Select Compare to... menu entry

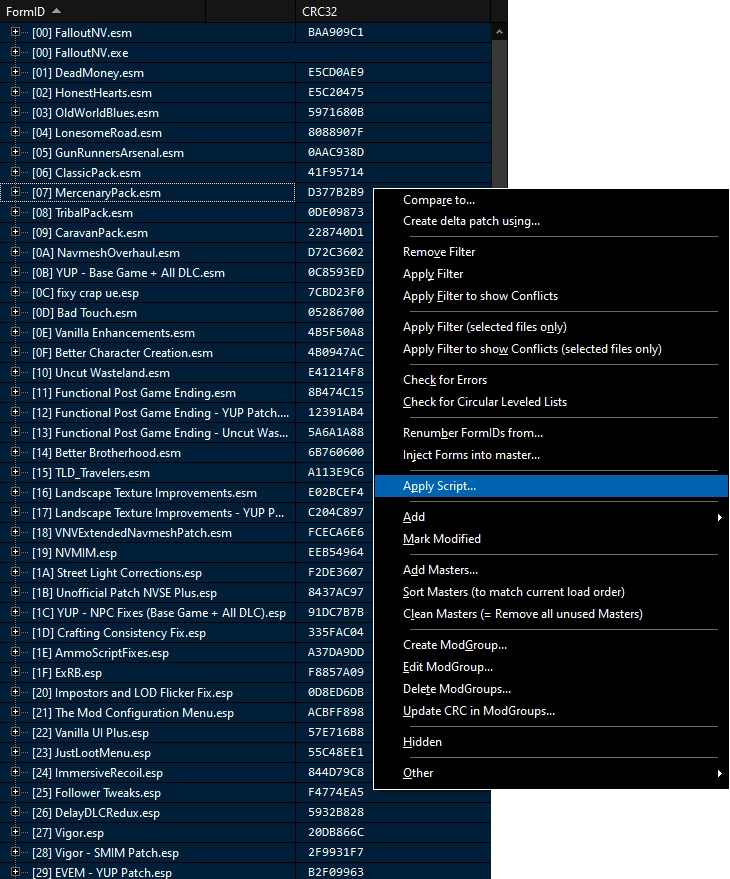click(x=439, y=200)
